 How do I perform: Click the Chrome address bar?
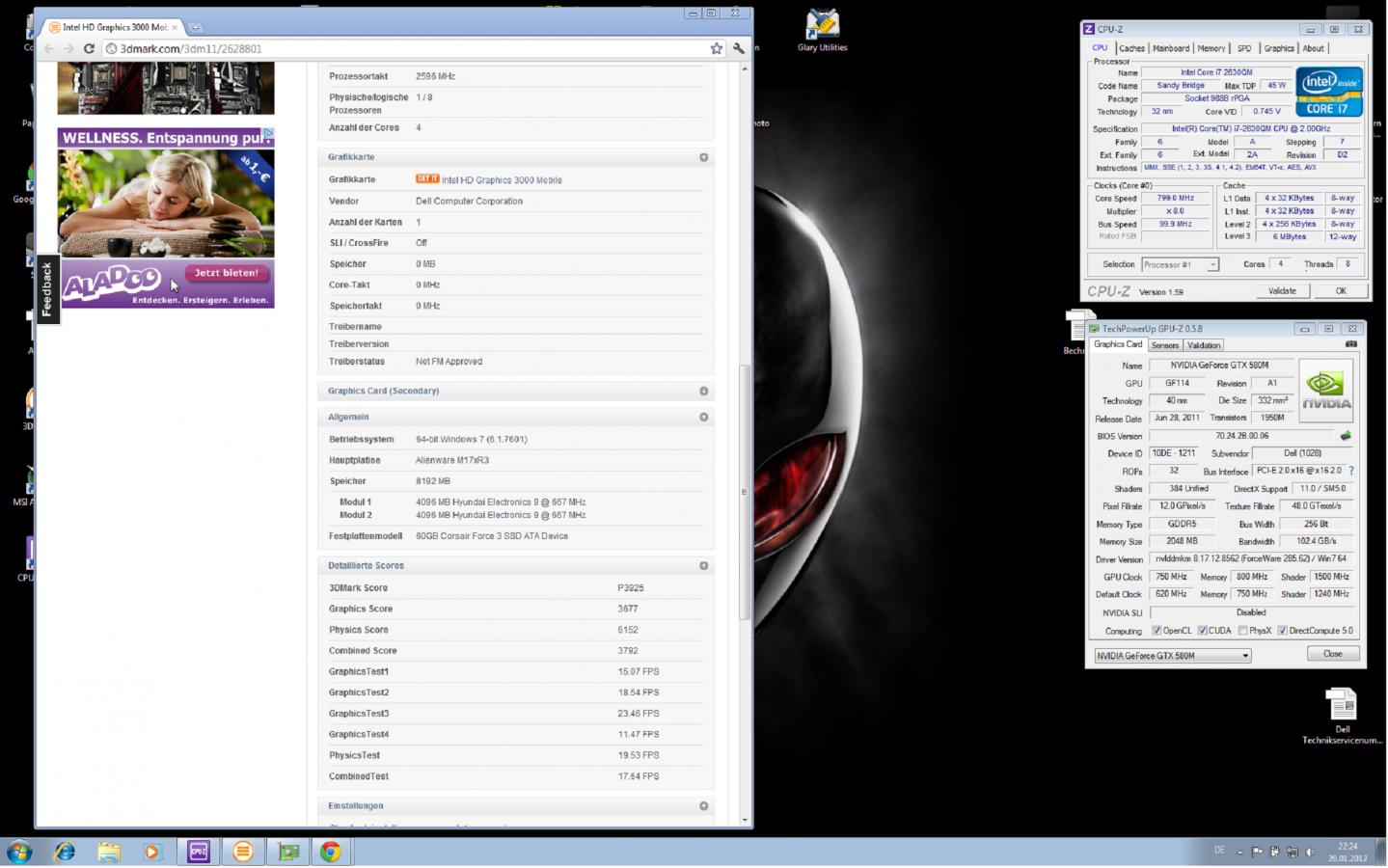click(x=405, y=48)
